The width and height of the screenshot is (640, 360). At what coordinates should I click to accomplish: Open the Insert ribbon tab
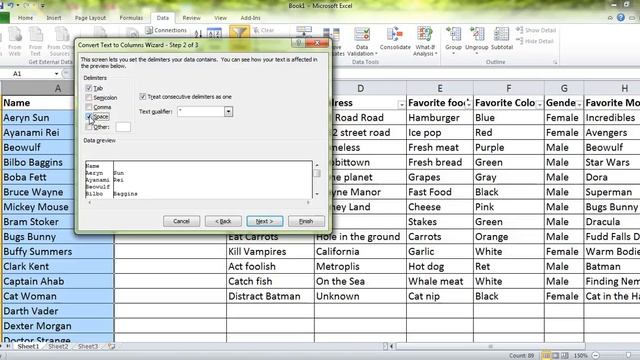click(53, 18)
